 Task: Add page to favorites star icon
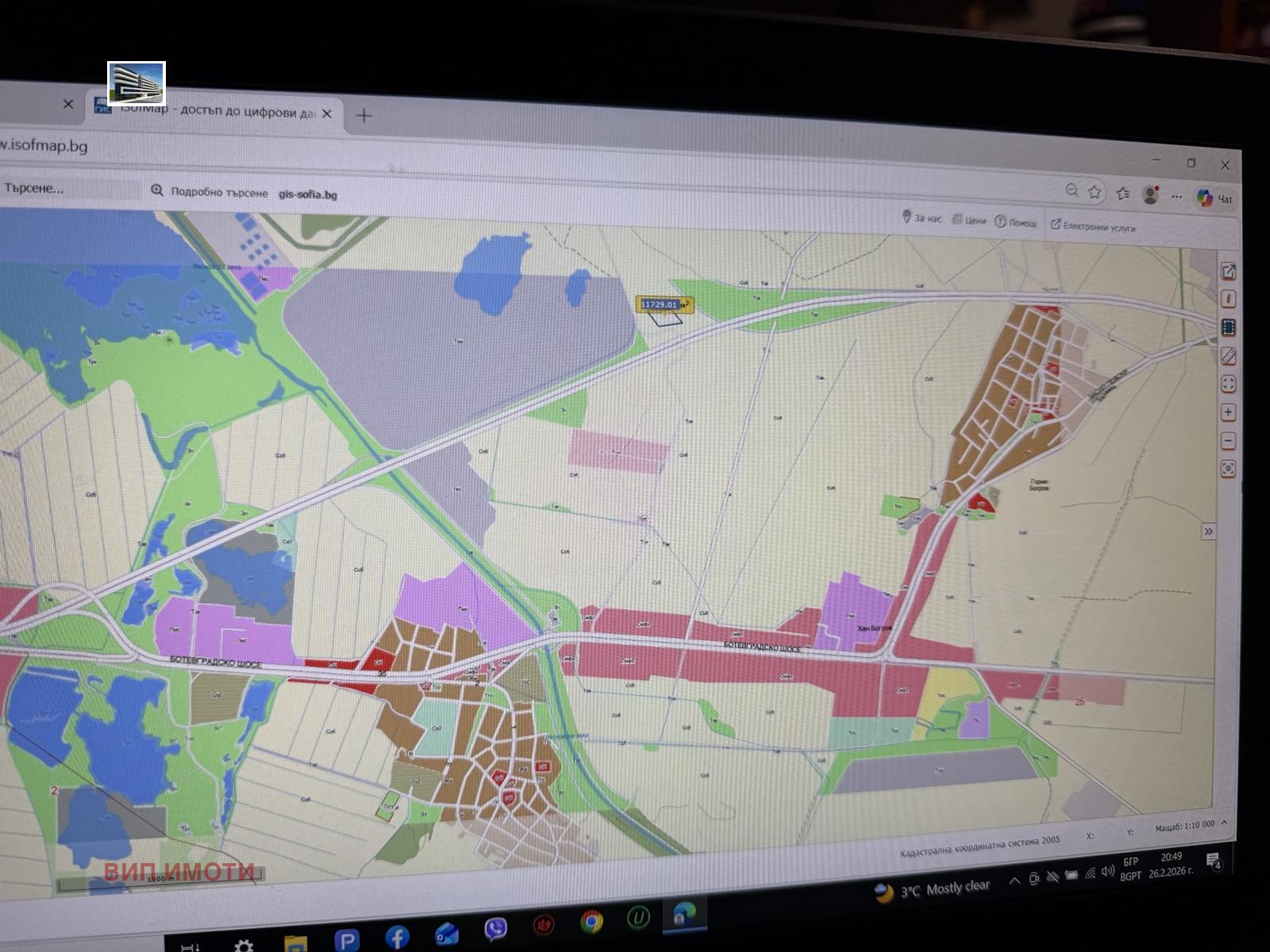tap(1095, 192)
